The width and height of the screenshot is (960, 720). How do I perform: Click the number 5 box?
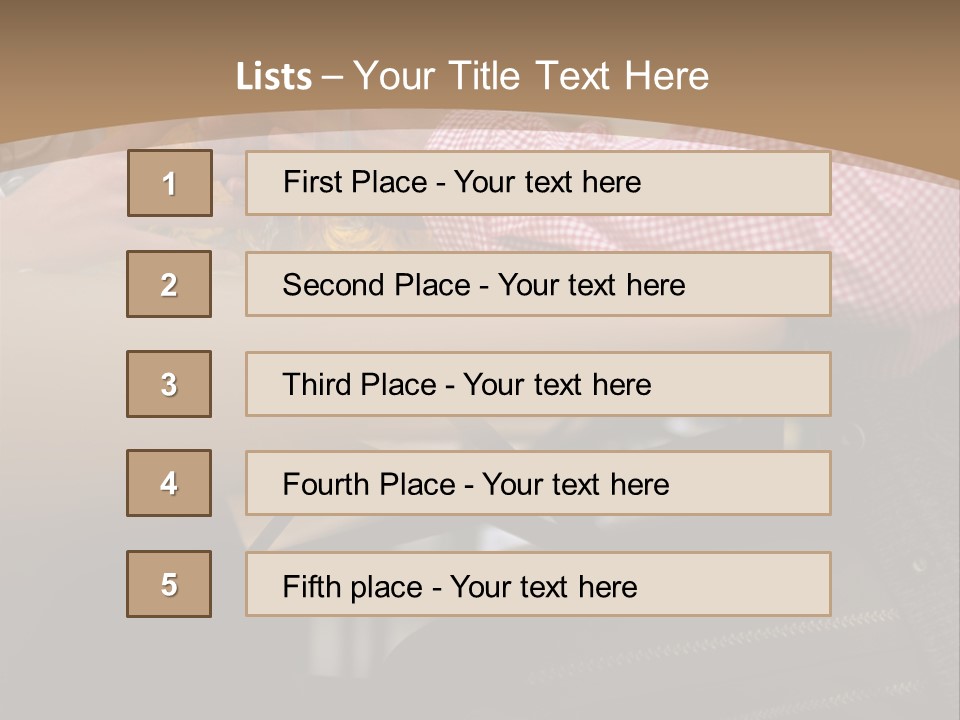(169, 584)
